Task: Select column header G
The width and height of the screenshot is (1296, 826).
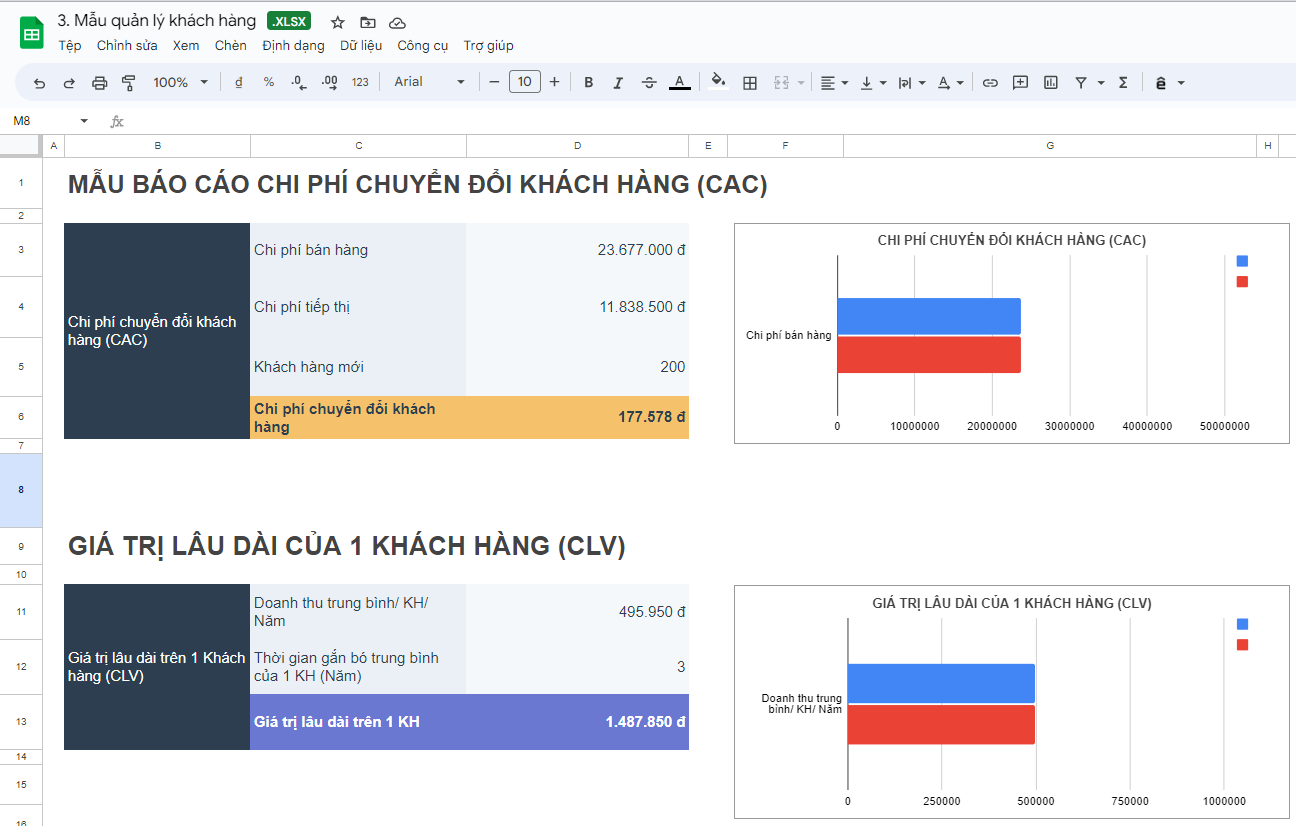Action: click(1050, 146)
